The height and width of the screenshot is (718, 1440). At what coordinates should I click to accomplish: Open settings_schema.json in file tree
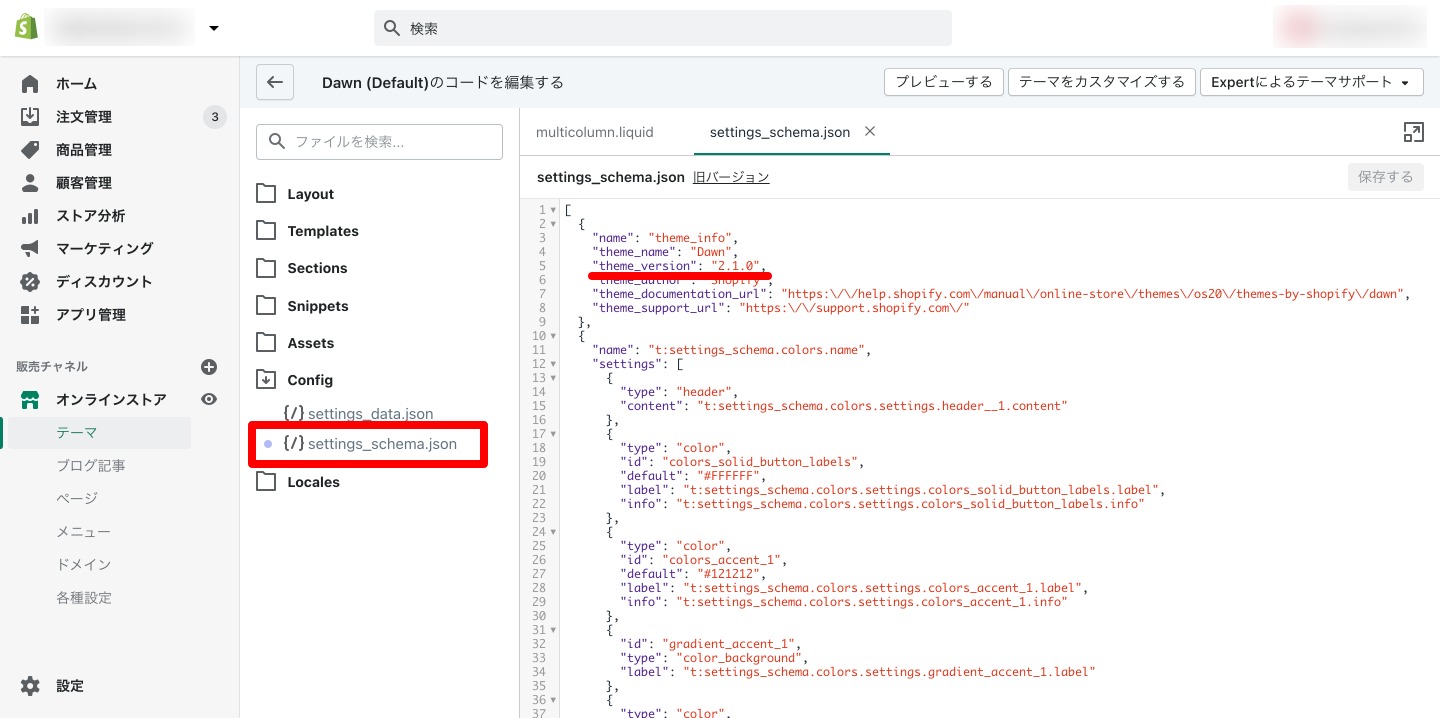(370, 444)
